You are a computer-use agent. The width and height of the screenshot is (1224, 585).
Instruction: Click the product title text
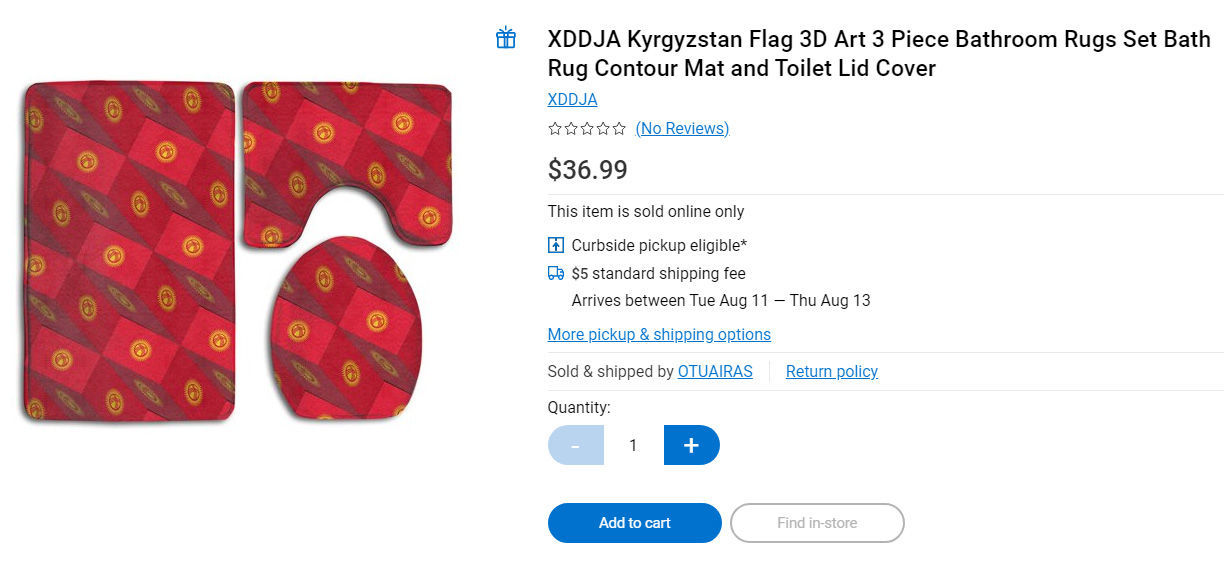point(878,54)
